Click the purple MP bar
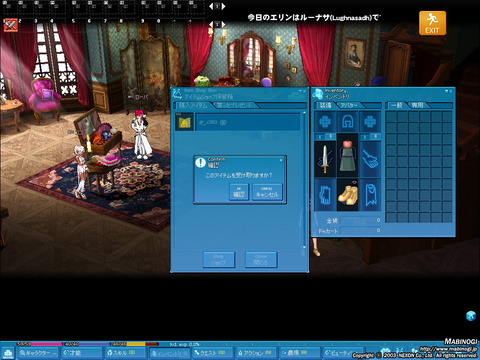 [86, 344]
